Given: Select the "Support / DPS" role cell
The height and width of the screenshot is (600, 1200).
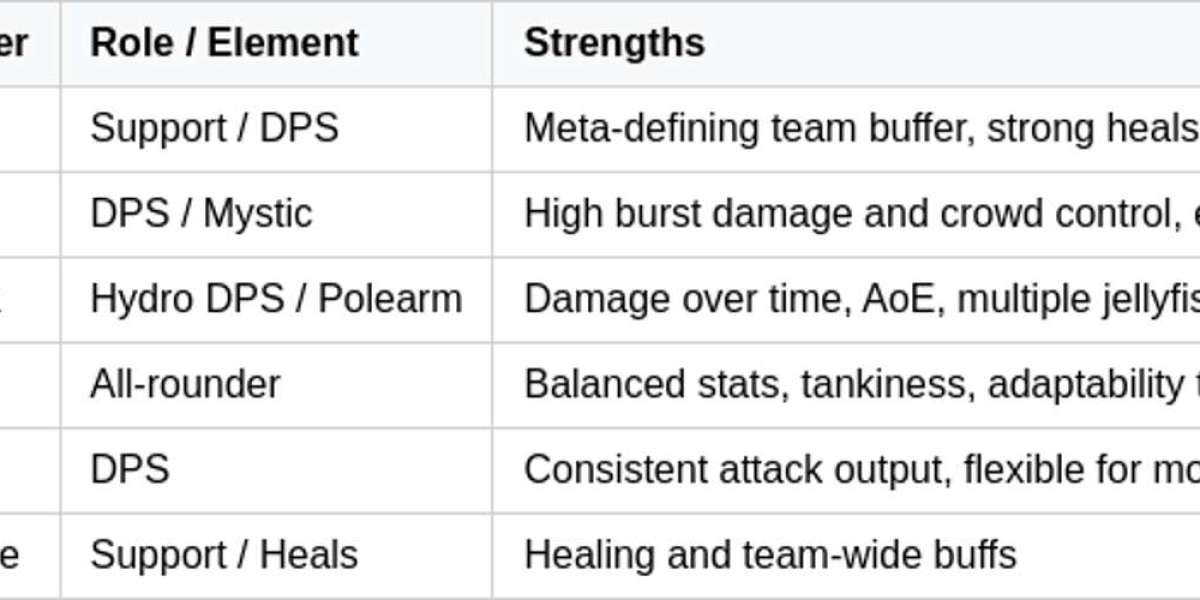Looking at the screenshot, I should 214,128.
